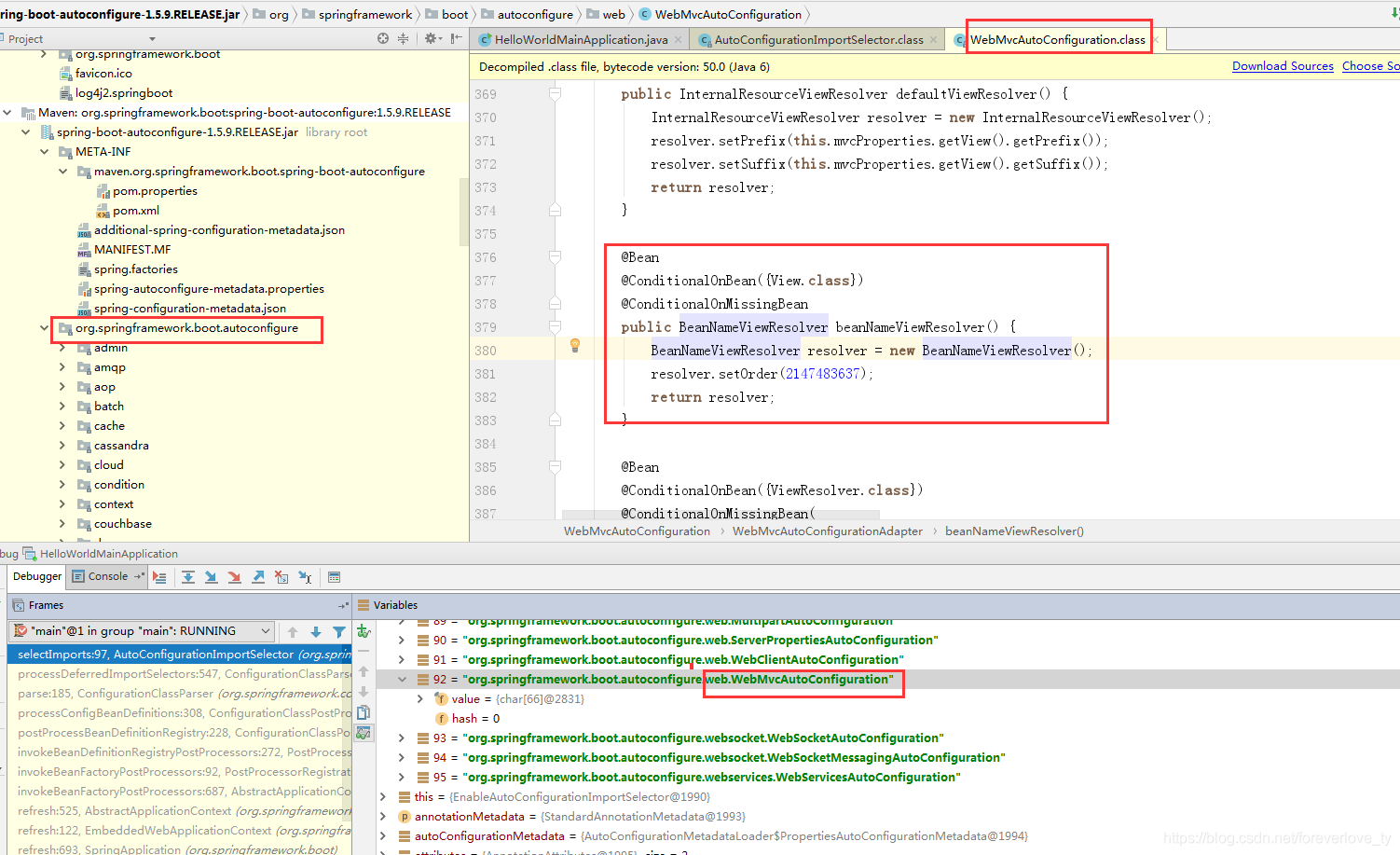Click the lightbulb intention icon on line 380

pos(575,346)
